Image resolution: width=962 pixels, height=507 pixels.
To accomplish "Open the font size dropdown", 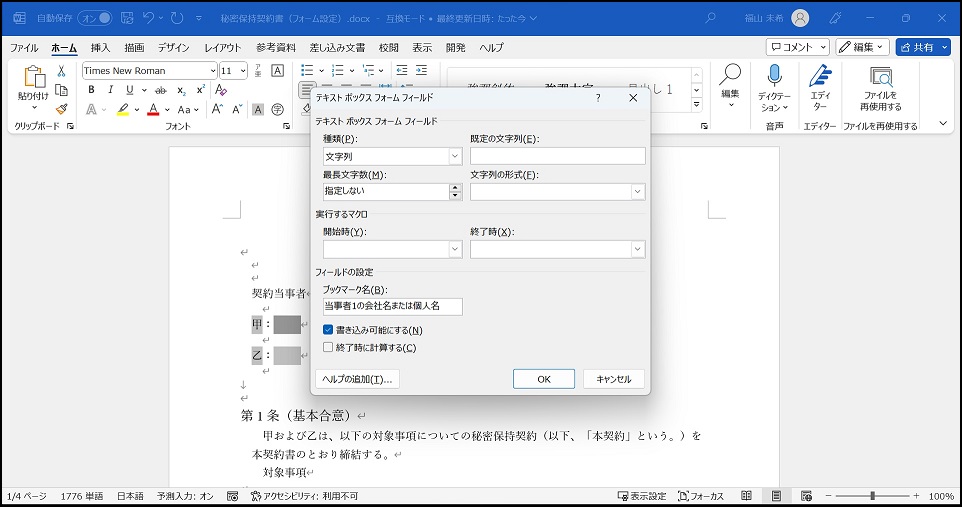I will point(243,71).
